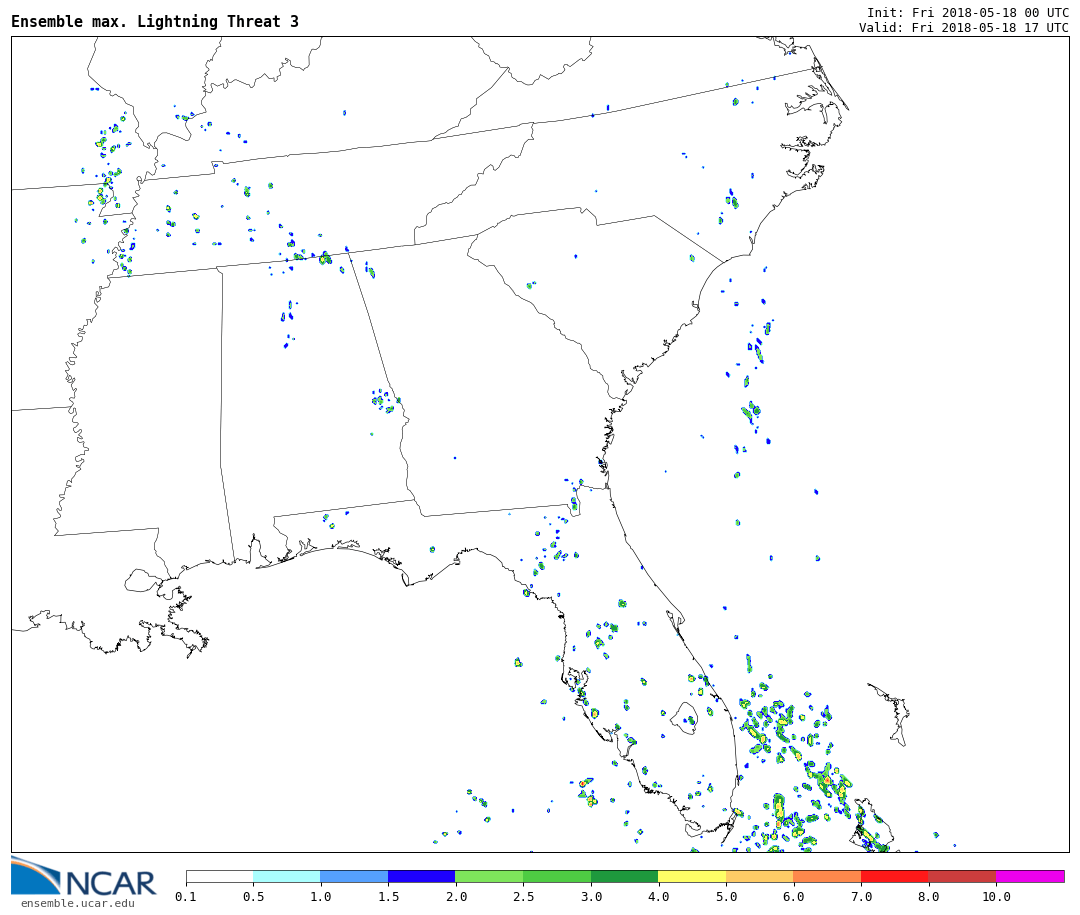The width and height of the screenshot is (1080, 915).
Task: Click the NCAR logo
Action: coord(83,877)
